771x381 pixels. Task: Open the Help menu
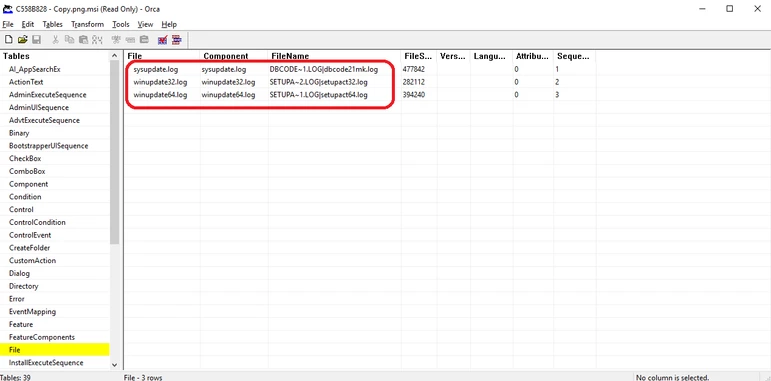click(169, 24)
